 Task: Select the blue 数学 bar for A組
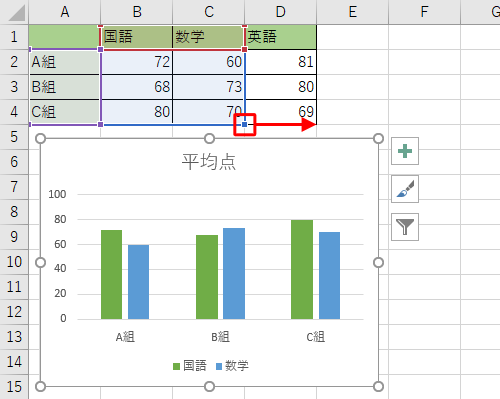pyautogui.click(x=138, y=282)
